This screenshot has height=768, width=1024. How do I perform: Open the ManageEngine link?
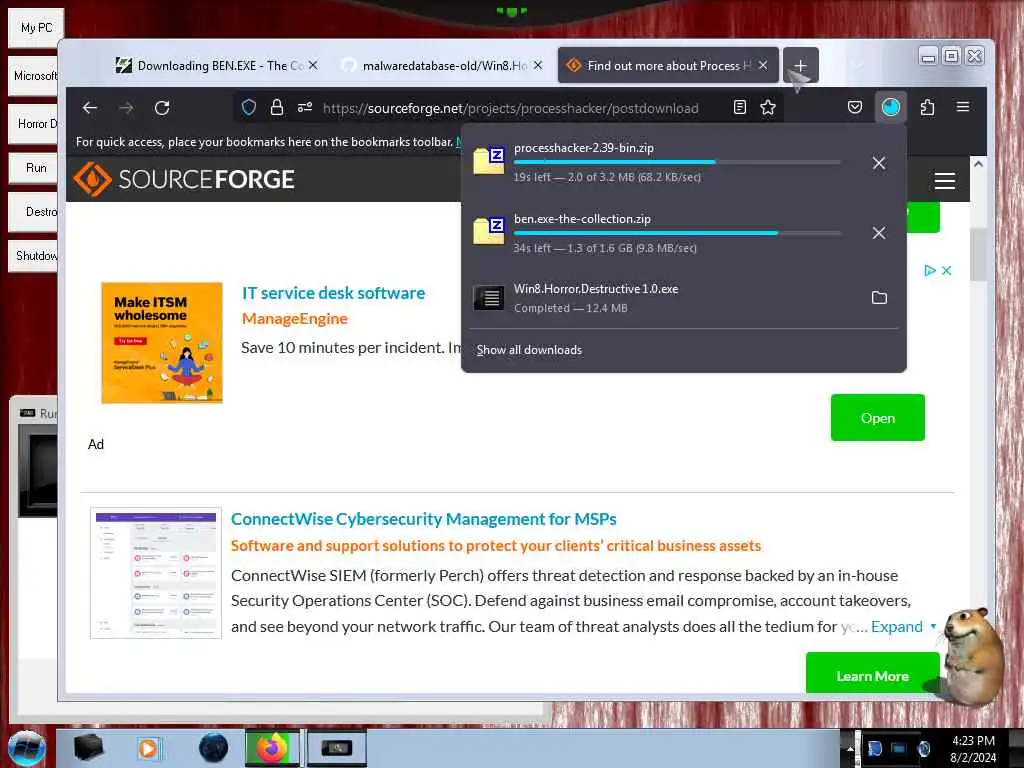(x=295, y=319)
